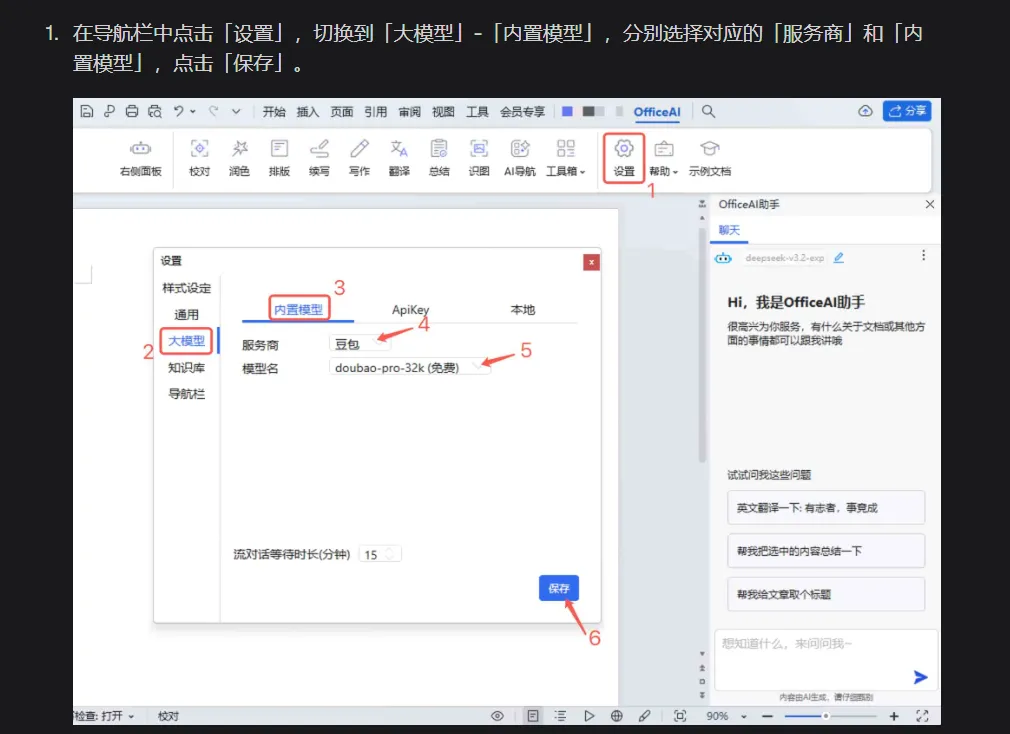This screenshot has height=734, width=1010.
Task: Click the 润色 polish tool
Action: pyautogui.click(x=240, y=158)
